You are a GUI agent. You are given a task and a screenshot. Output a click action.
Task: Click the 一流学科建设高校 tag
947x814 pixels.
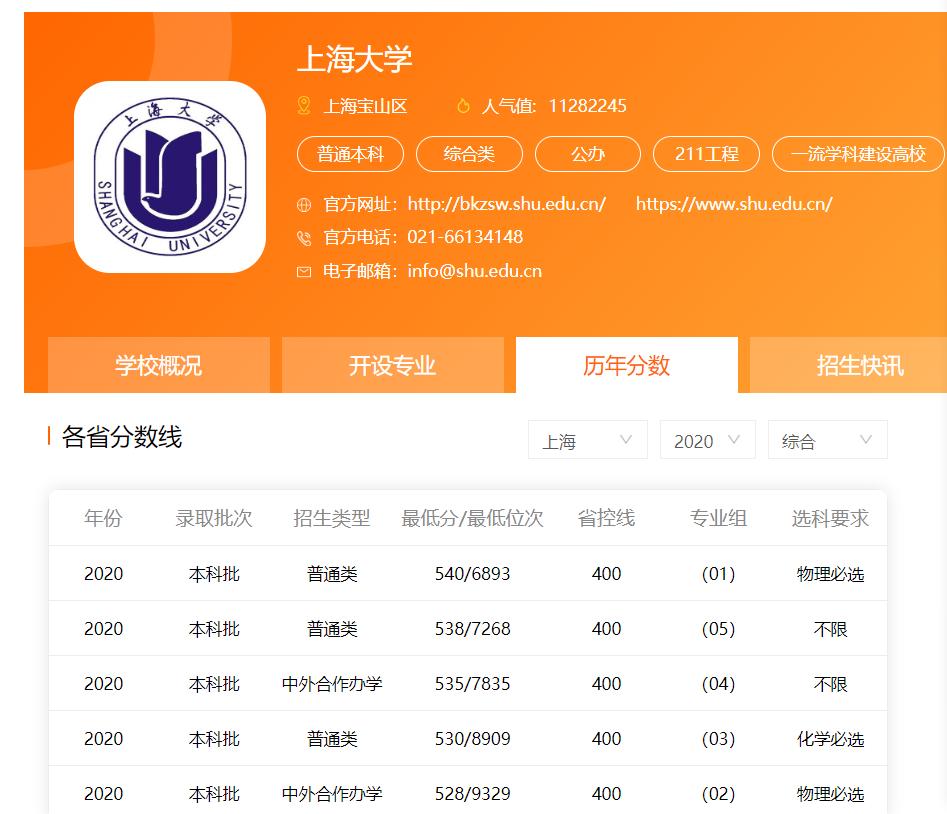coord(859,154)
